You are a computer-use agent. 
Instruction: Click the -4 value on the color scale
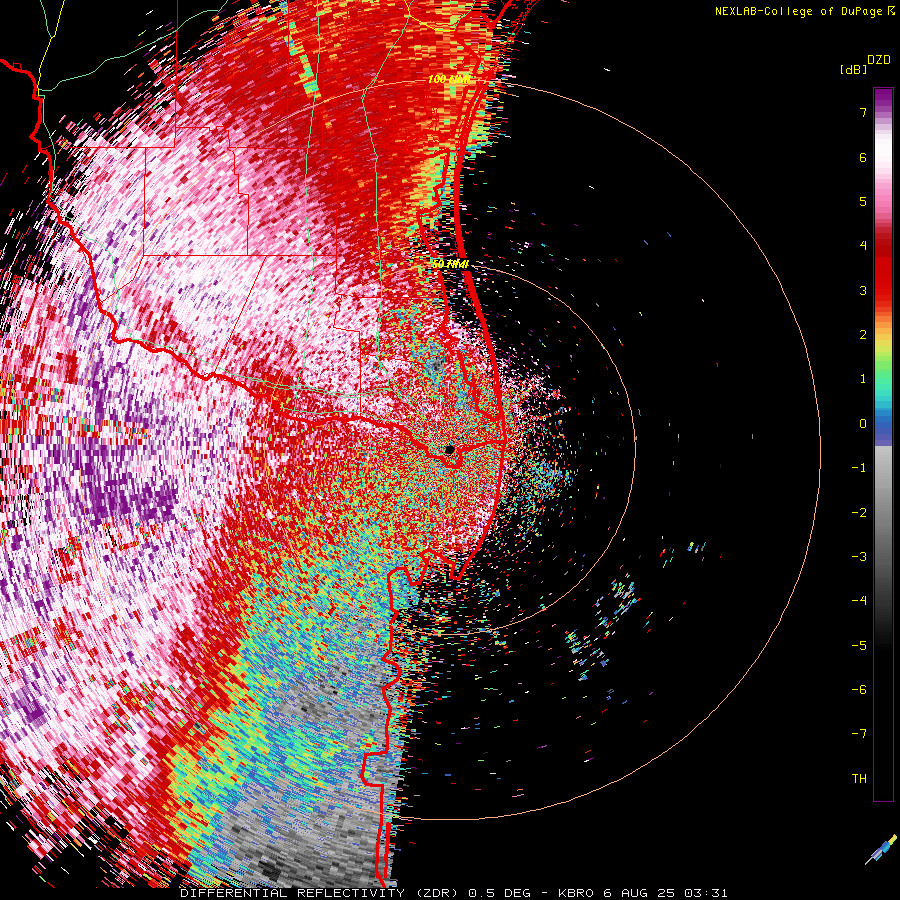click(x=859, y=601)
